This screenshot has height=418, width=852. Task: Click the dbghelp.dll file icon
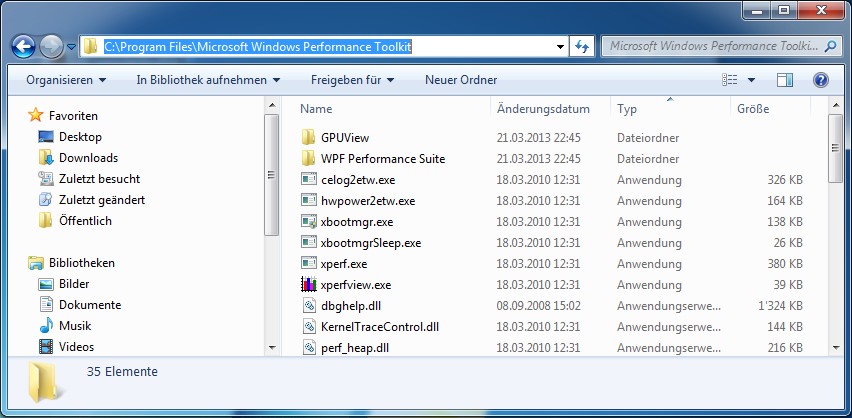pyautogui.click(x=309, y=305)
